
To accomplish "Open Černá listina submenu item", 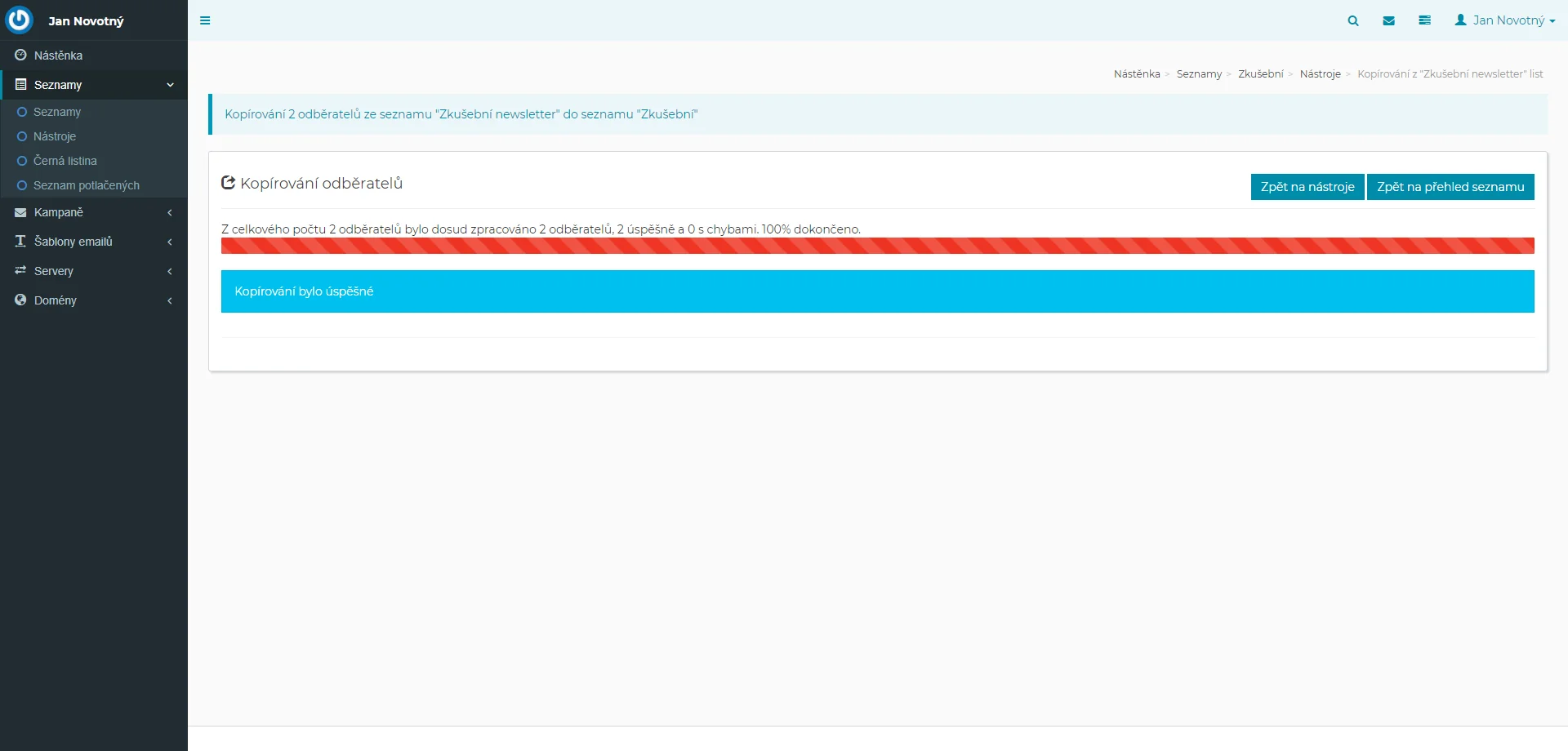I will pyautogui.click(x=65, y=161).
